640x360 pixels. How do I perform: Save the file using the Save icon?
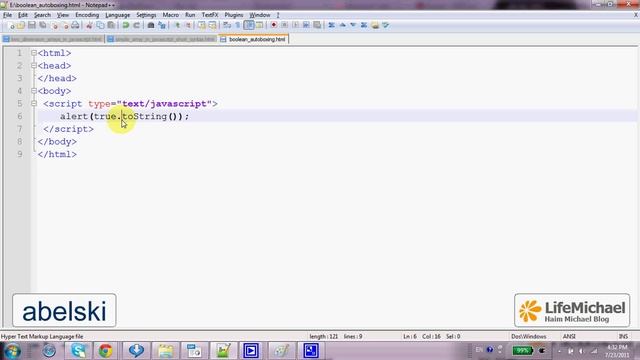[x=31, y=25]
